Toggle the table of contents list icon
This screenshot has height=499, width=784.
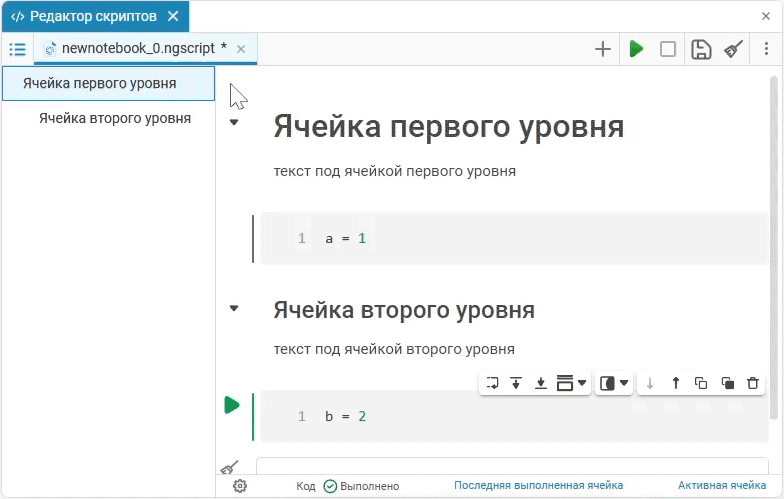pos(18,49)
